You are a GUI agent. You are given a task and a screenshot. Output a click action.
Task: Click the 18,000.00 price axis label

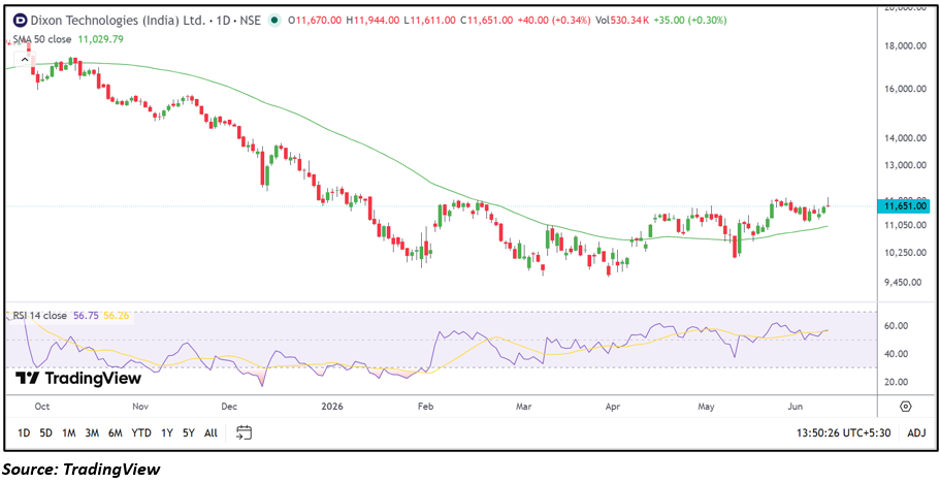coord(906,46)
